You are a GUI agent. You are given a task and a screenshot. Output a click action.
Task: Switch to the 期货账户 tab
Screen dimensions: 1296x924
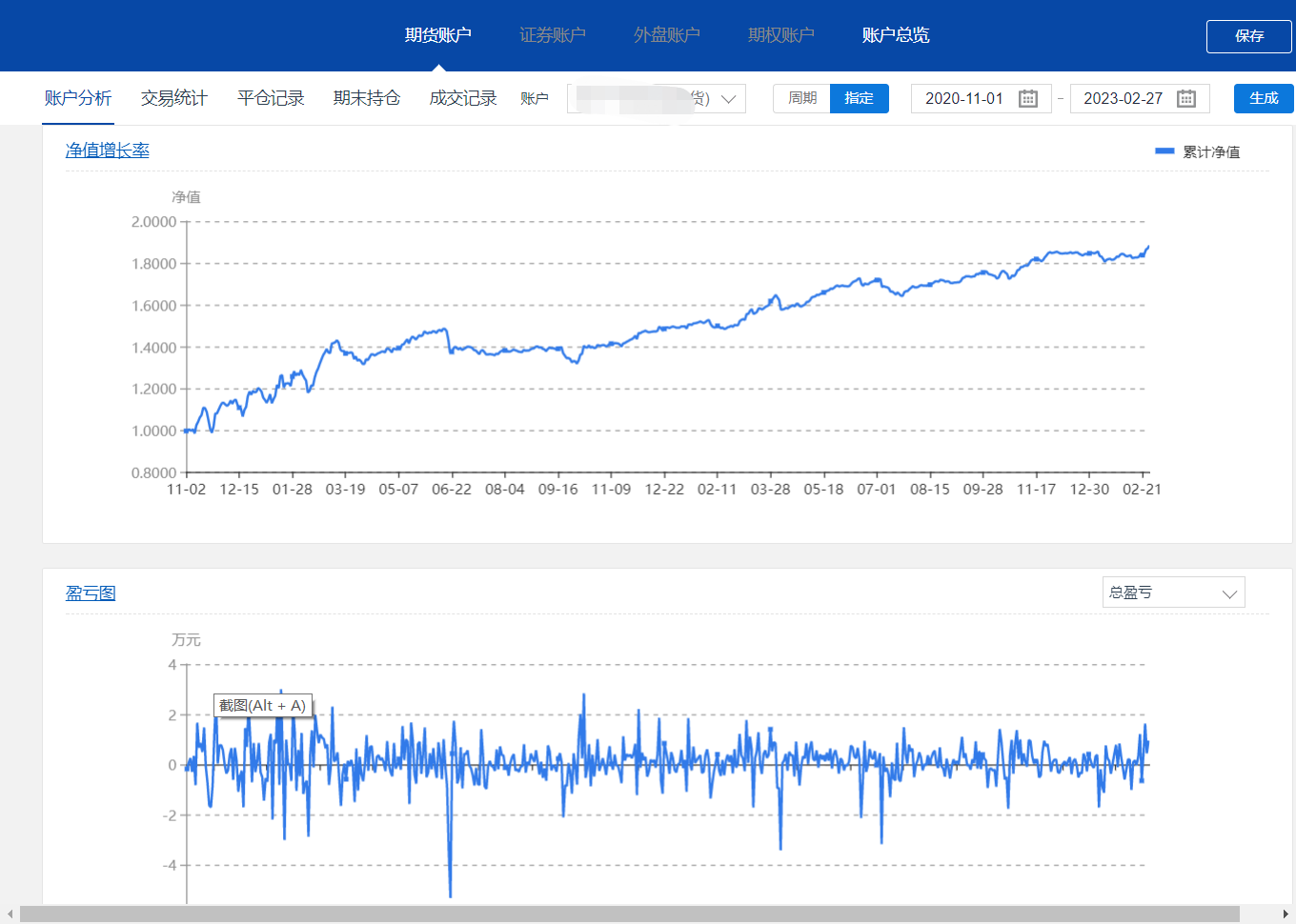(437, 35)
